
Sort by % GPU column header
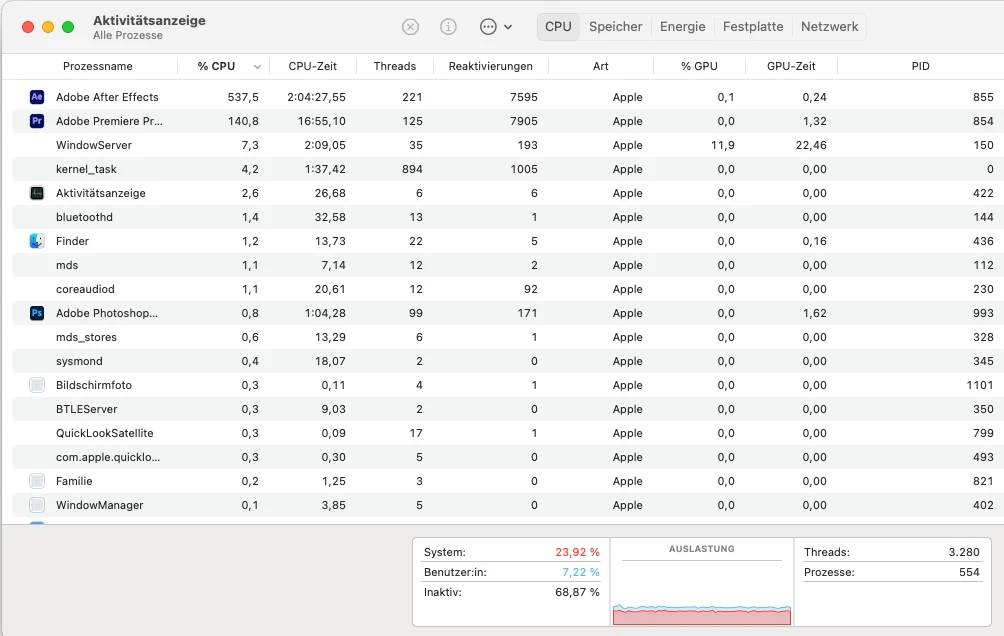(699, 66)
